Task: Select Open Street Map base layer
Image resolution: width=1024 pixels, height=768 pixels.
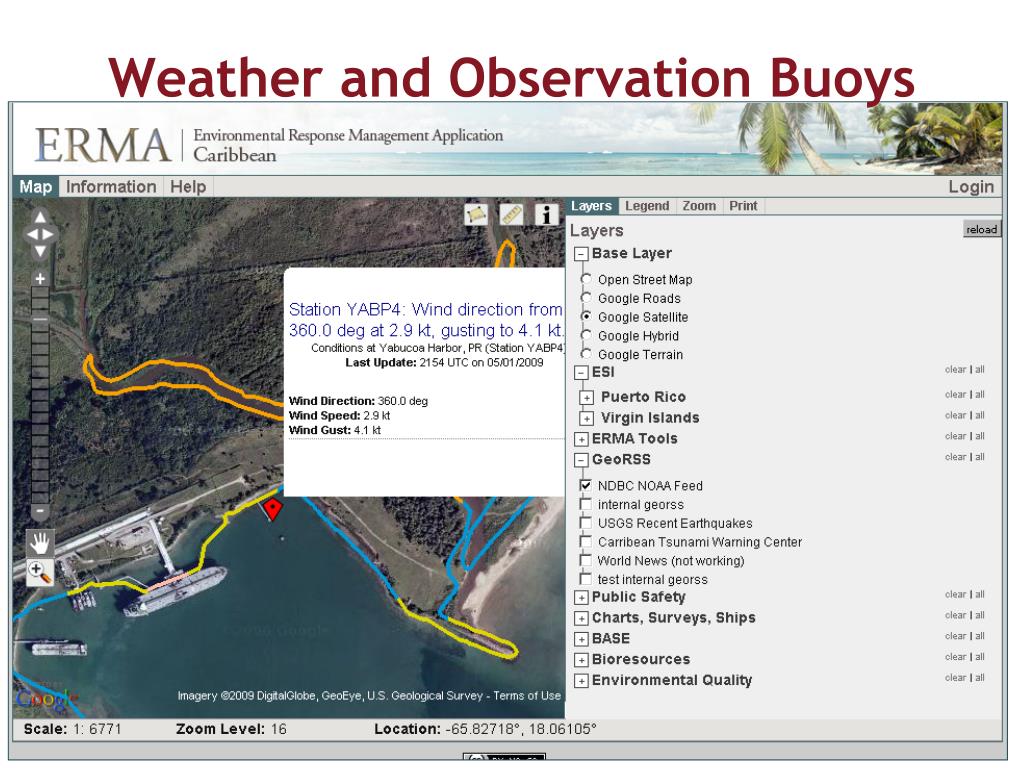Action: click(x=586, y=279)
